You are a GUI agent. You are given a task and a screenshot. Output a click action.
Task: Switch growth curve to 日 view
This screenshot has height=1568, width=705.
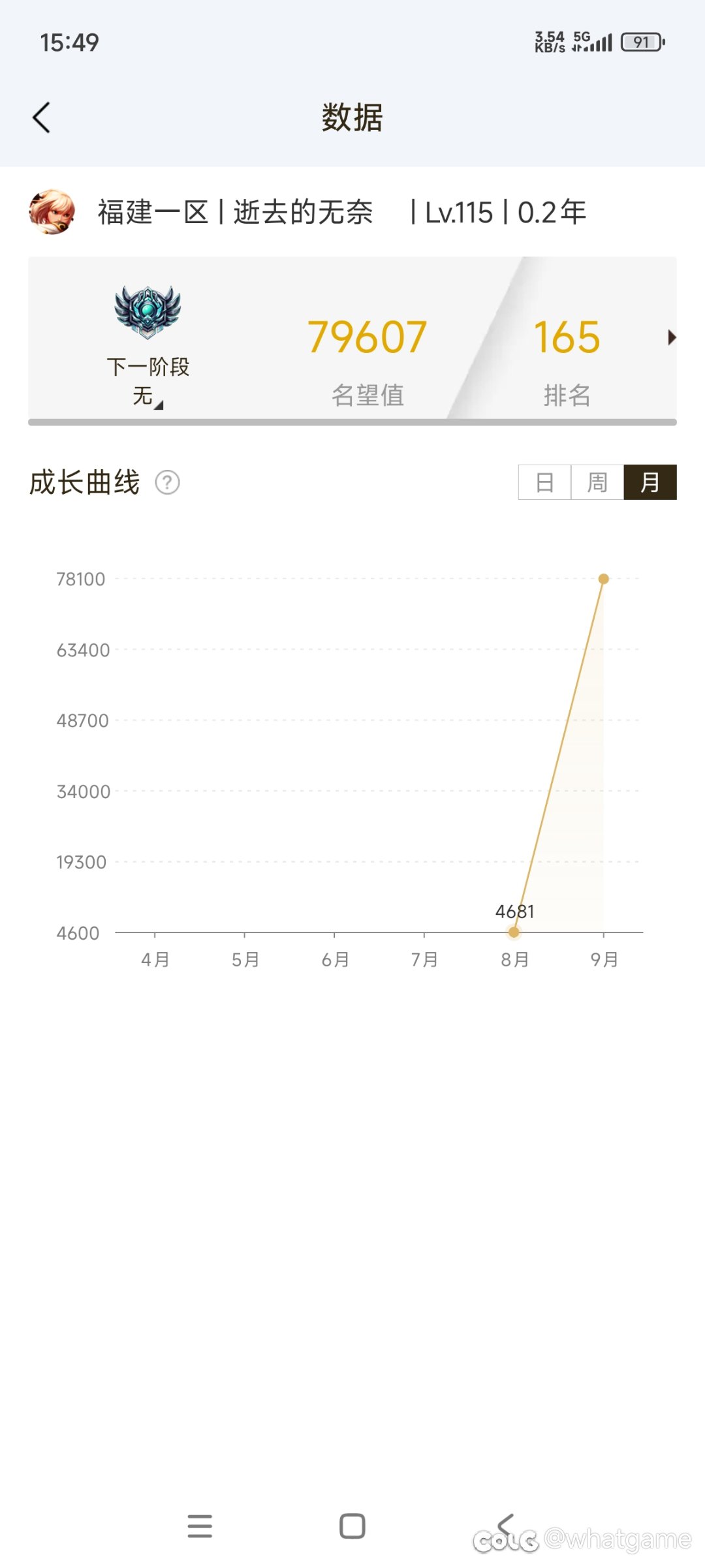click(544, 482)
